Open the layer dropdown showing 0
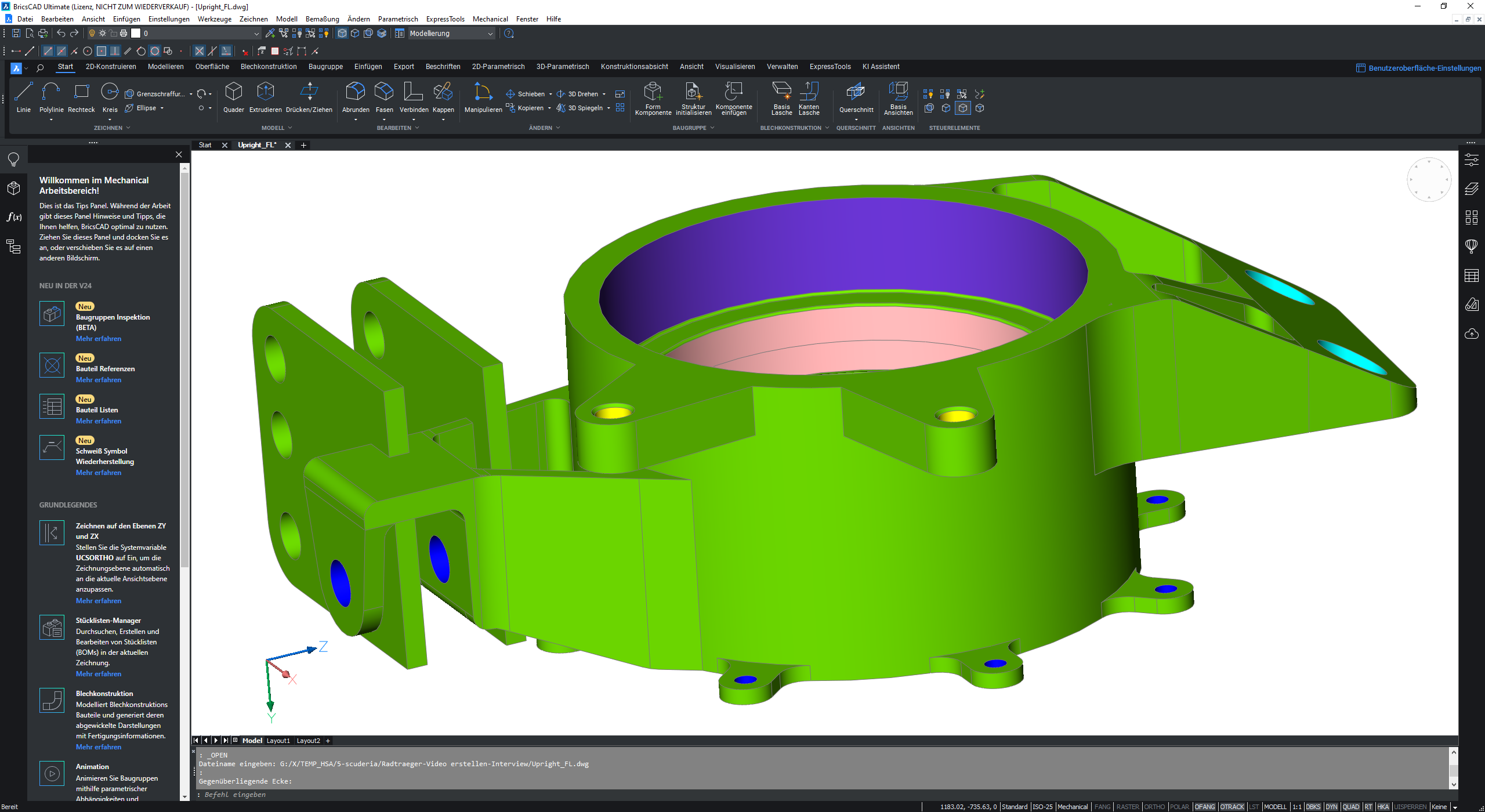This screenshot has width=1485, height=812. coord(256,34)
